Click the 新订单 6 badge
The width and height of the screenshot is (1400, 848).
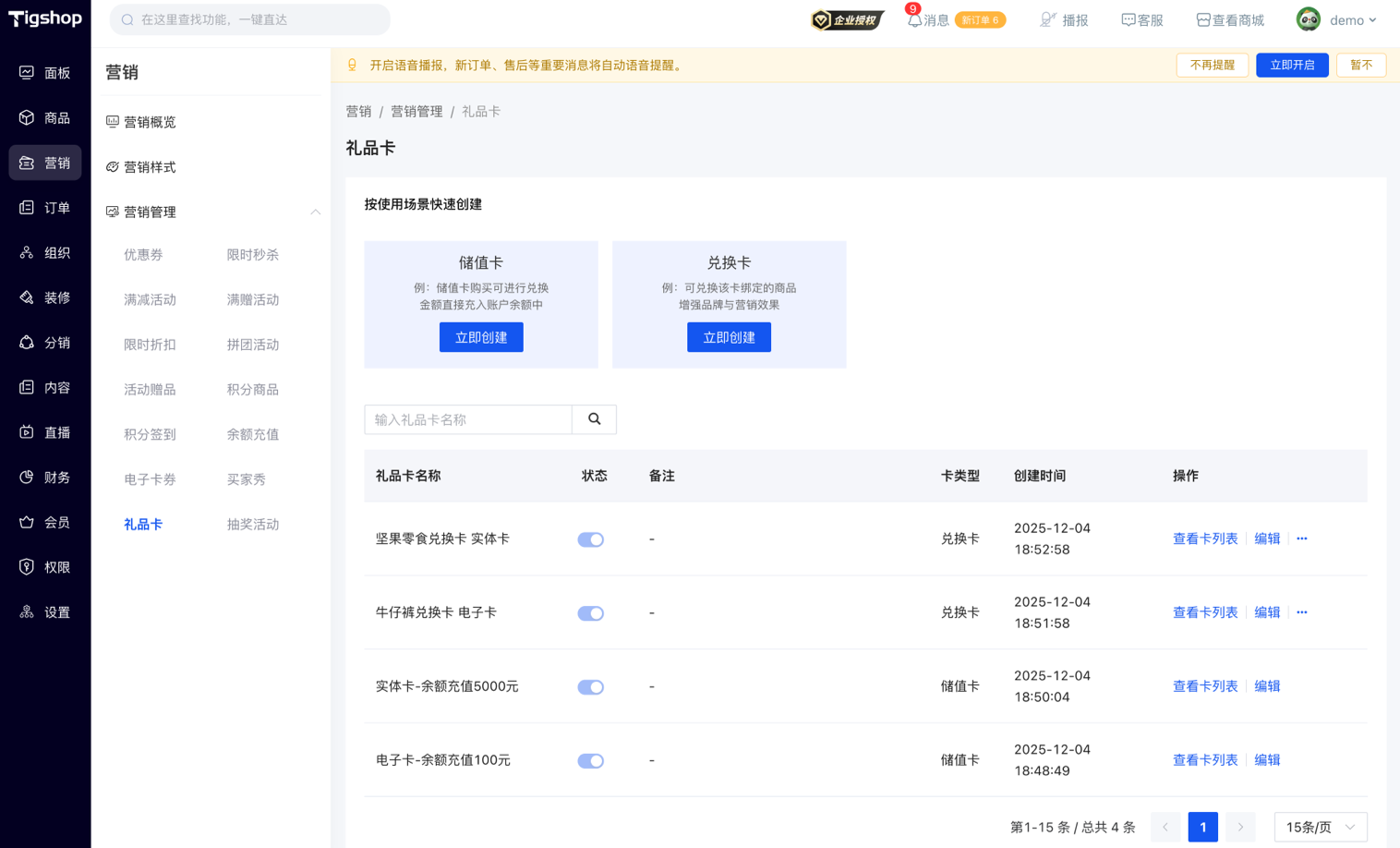click(x=980, y=19)
